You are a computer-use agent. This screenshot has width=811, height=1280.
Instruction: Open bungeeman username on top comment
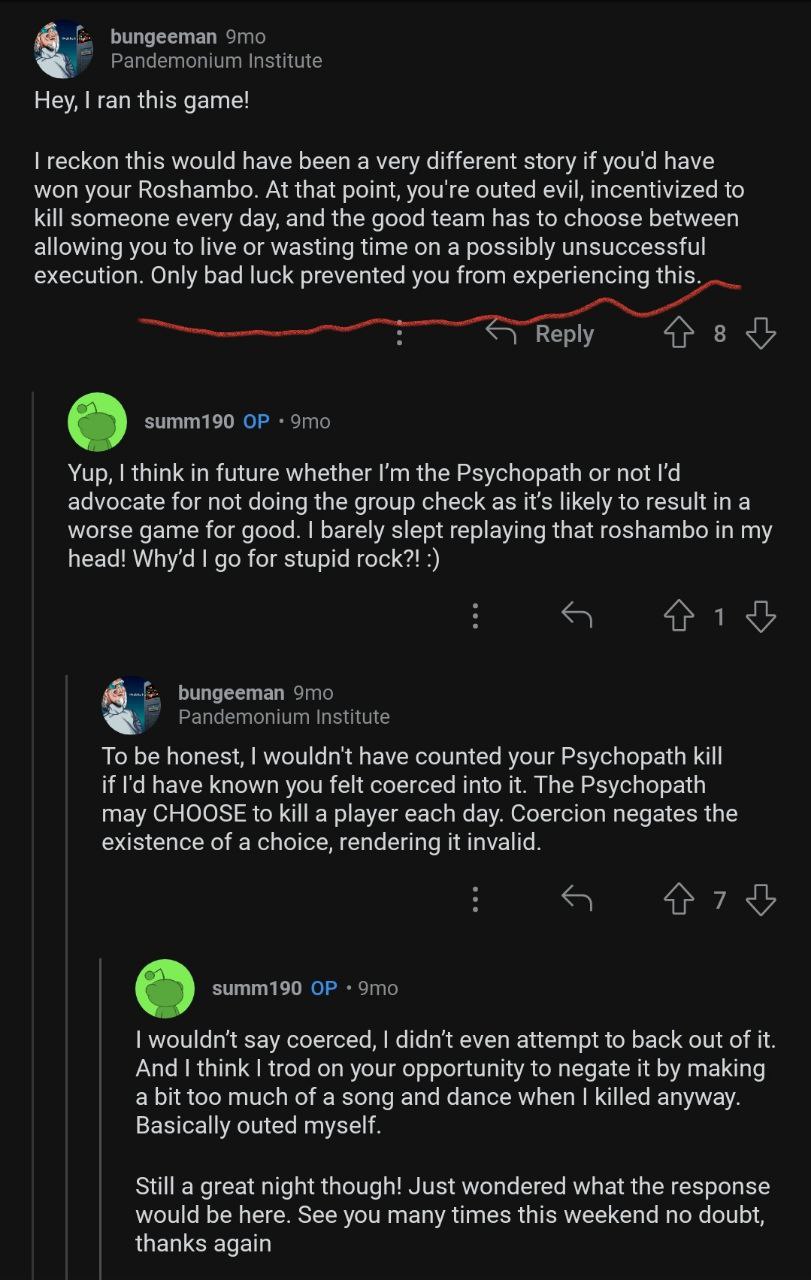(x=163, y=36)
